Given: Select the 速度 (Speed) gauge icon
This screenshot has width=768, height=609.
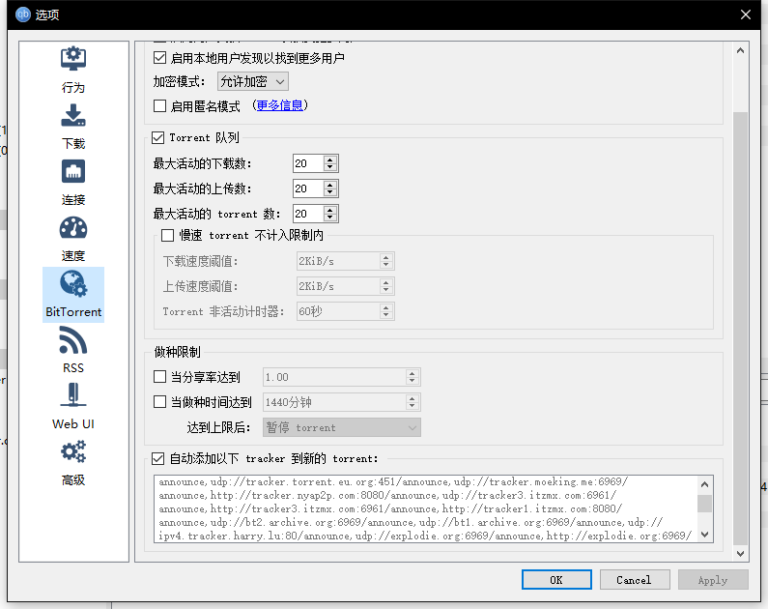Looking at the screenshot, I should (x=73, y=227).
